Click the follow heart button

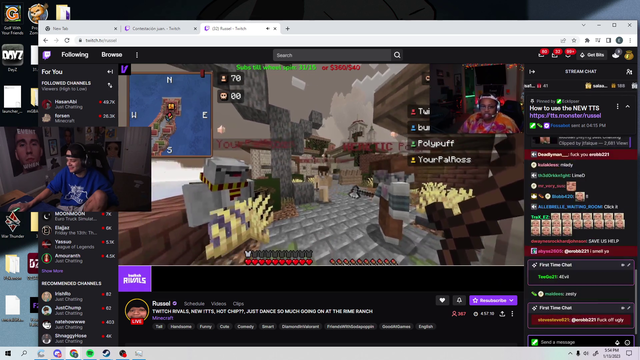[442, 300]
